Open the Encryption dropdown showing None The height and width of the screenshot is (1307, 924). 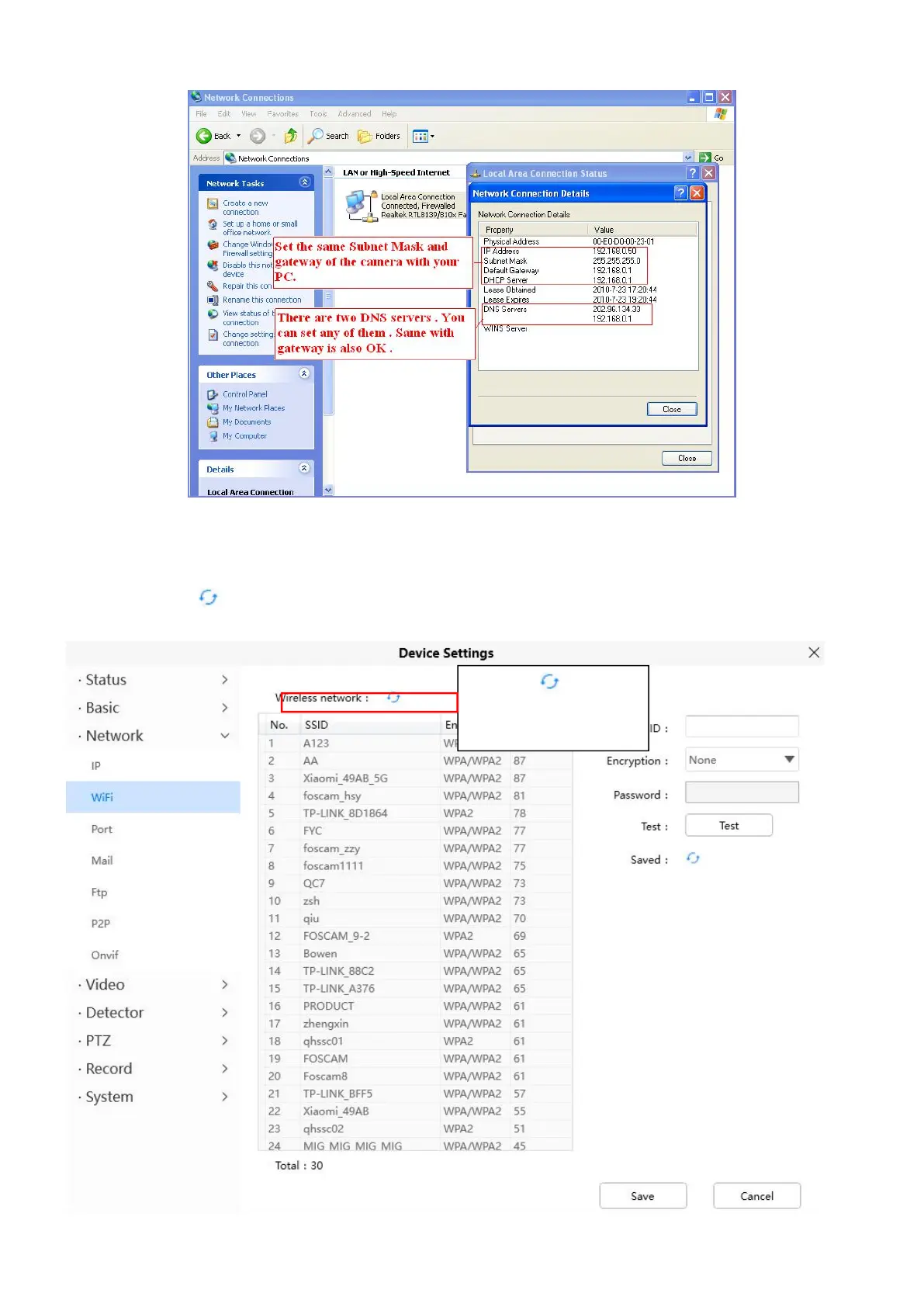click(742, 760)
